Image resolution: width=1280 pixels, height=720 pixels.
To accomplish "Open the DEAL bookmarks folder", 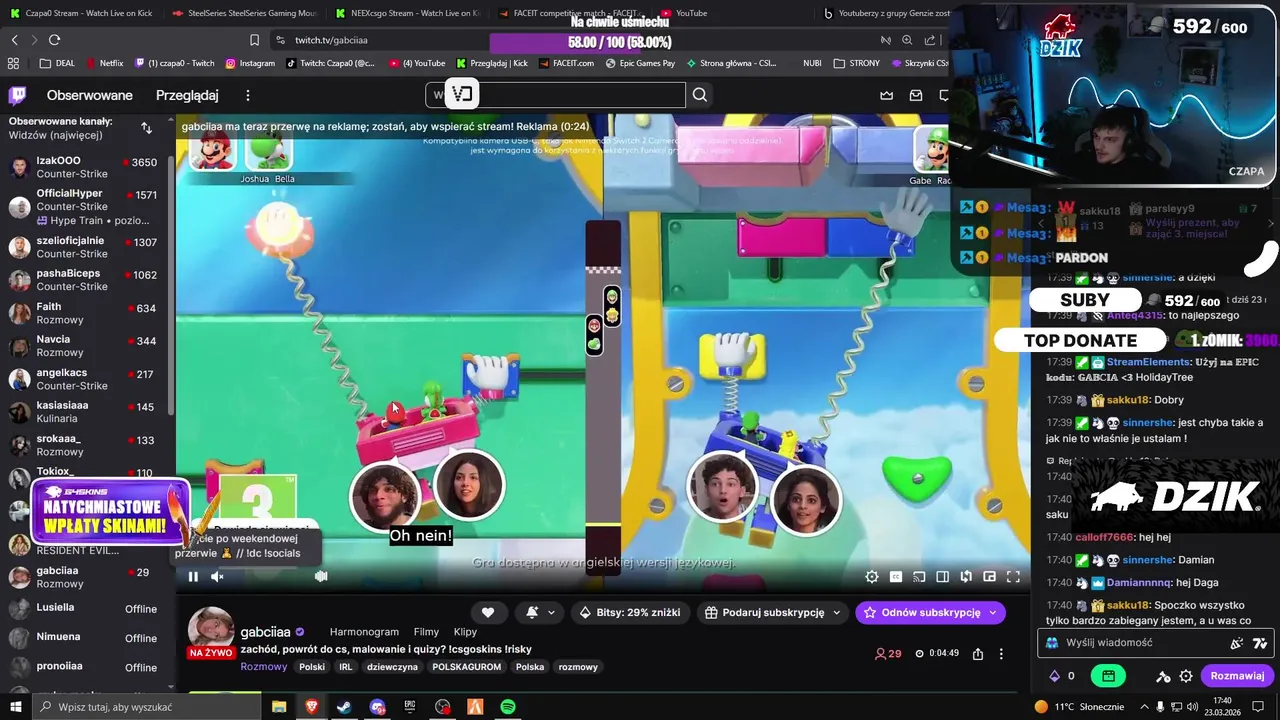I will pos(57,63).
